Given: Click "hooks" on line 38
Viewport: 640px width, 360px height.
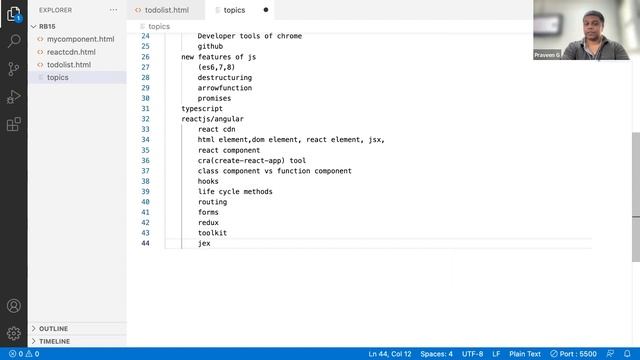Looking at the screenshot, I should 208,181.
